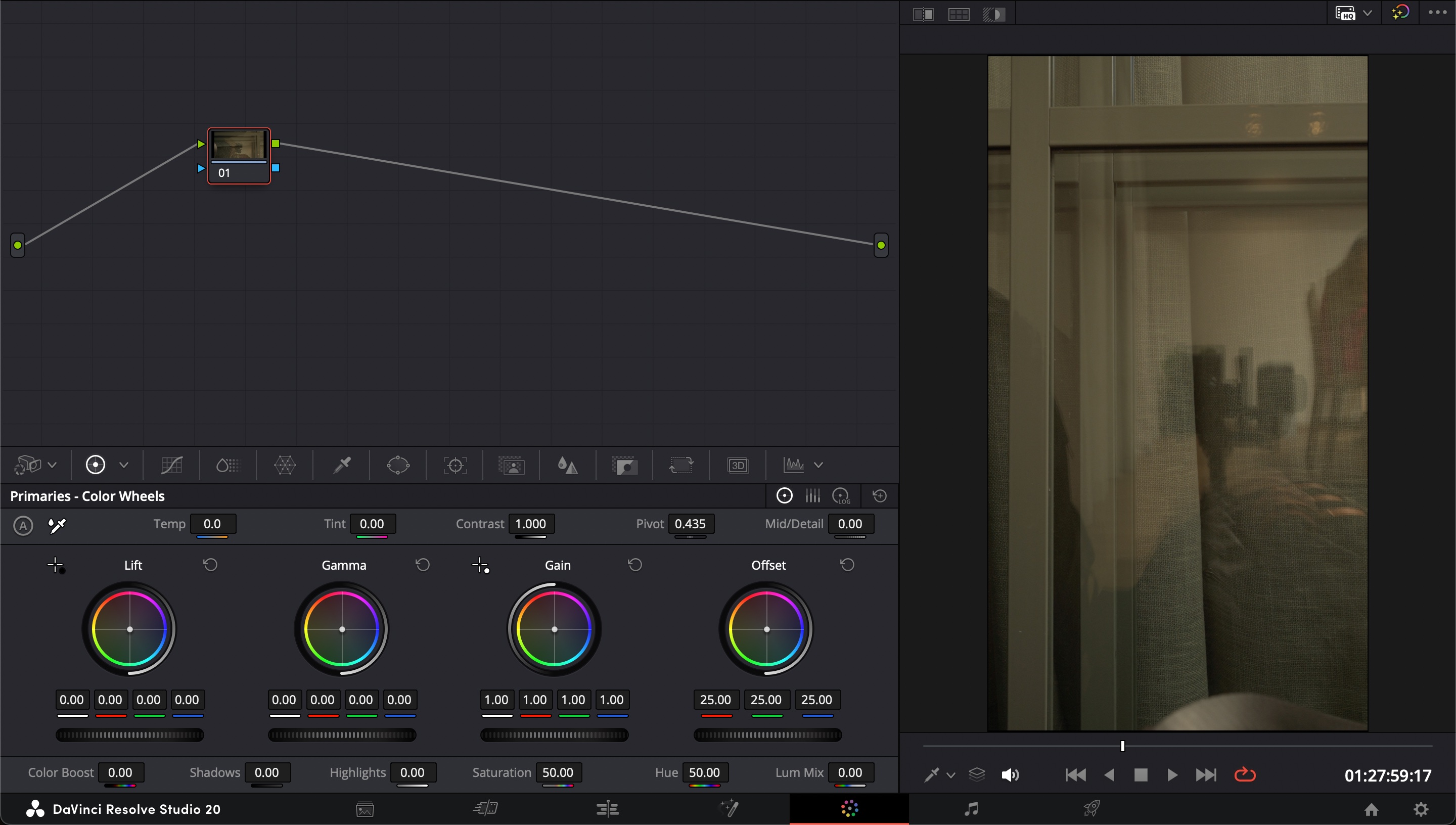Expand the HQ proxy mode dropdown arrow
1456x825 pixels.
click(x=1368, y=13)
